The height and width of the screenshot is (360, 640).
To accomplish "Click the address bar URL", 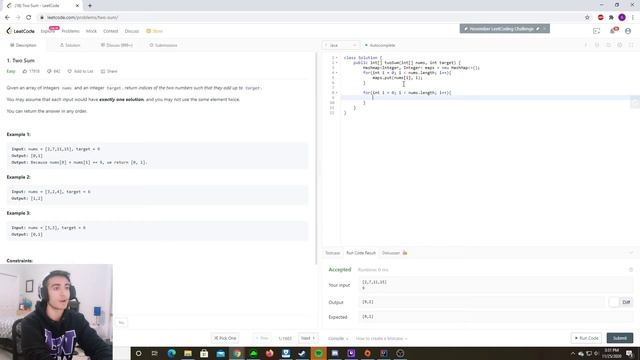I will [83, 18].
